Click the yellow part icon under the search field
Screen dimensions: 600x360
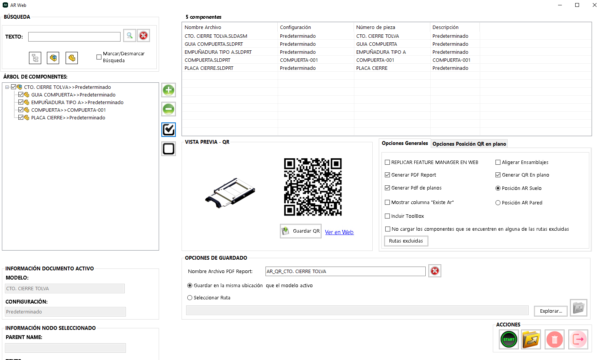(72, 58)
